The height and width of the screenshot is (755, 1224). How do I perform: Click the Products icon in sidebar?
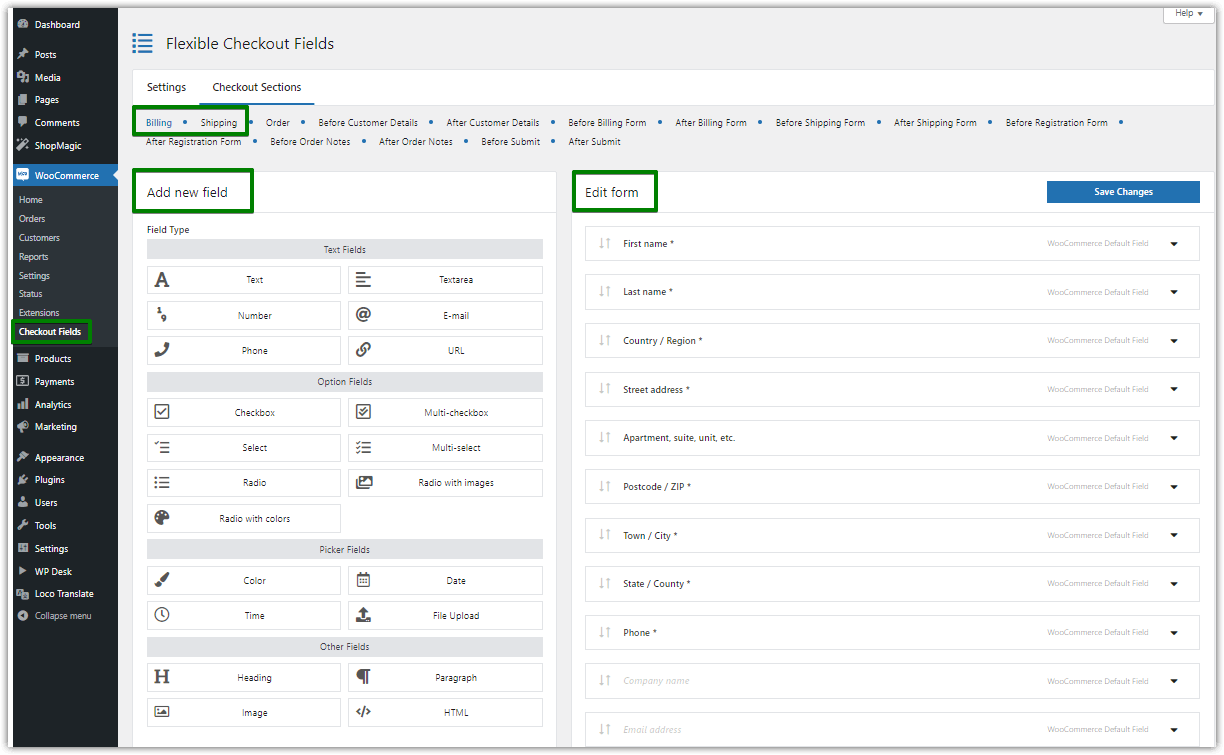click(23, 358)
